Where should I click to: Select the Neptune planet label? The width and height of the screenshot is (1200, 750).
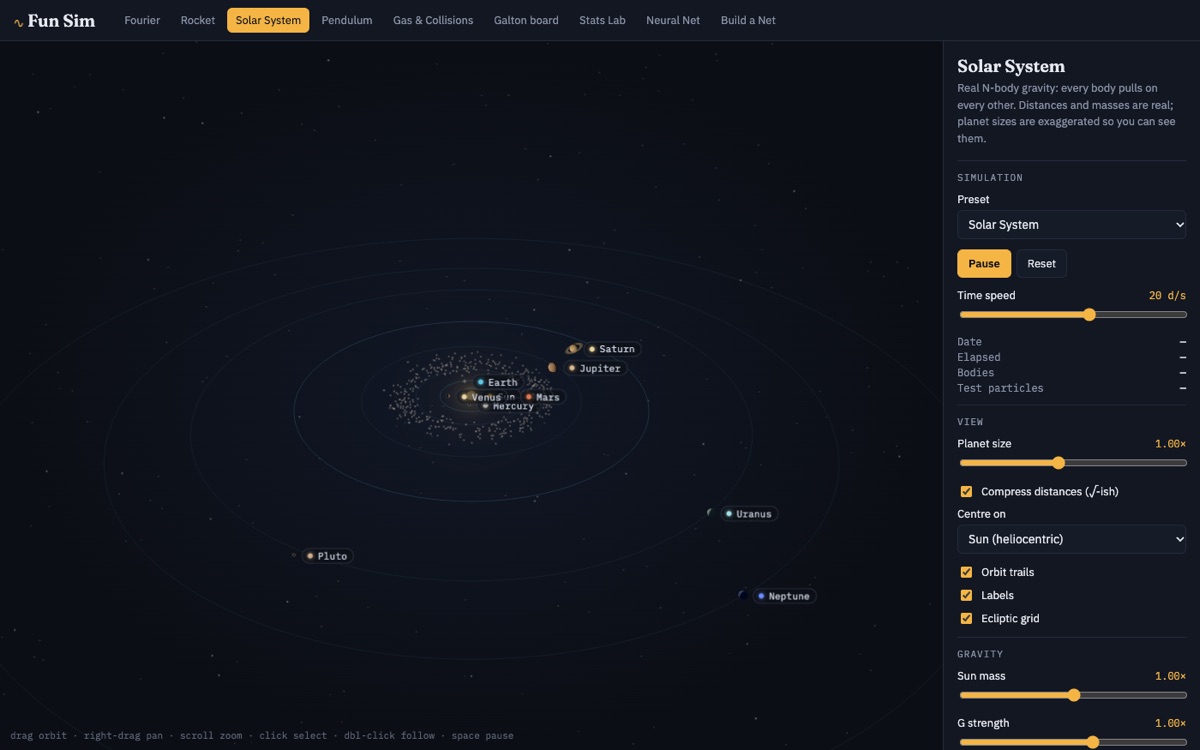point(784,596)
